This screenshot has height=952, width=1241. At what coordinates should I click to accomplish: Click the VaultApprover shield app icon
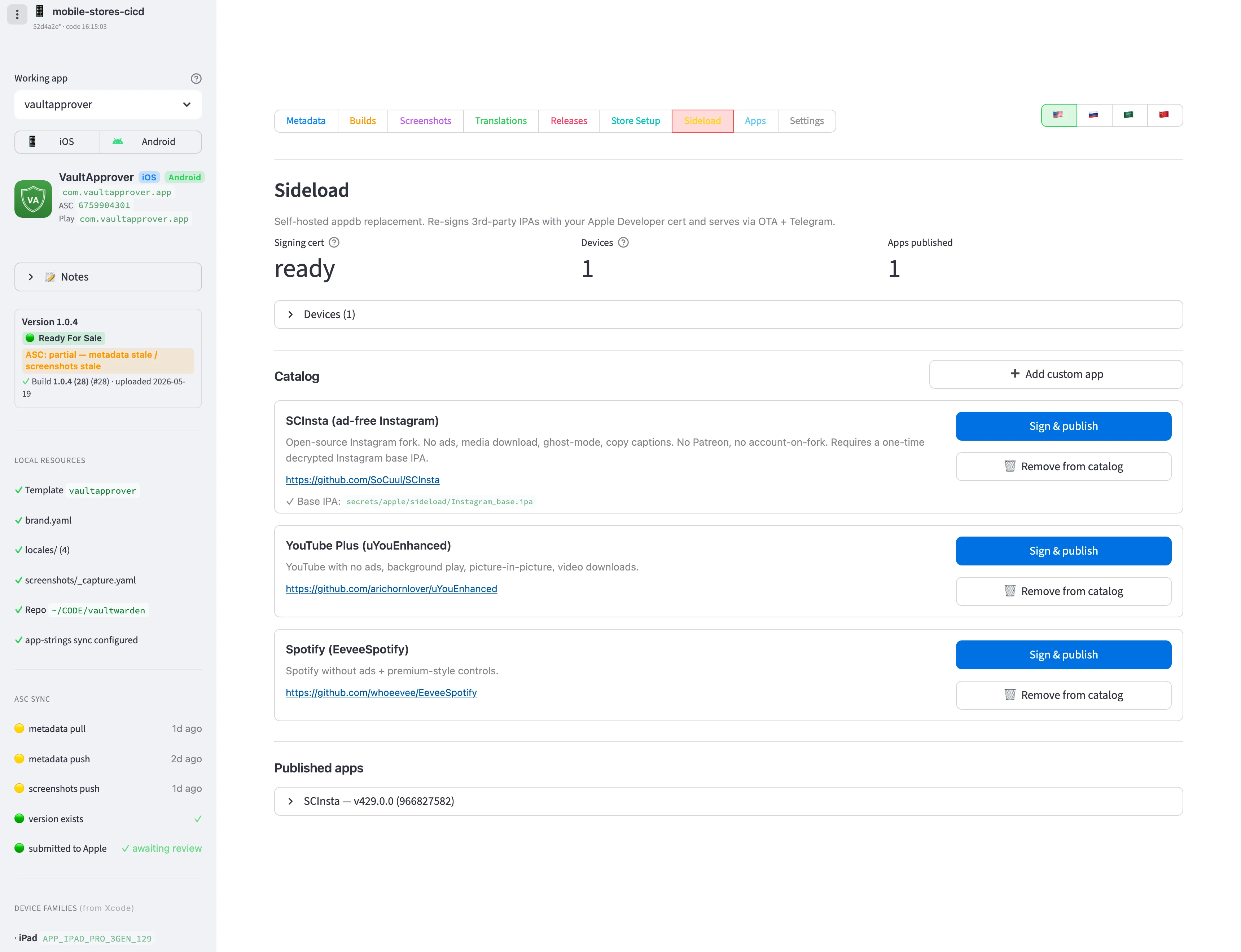[33, 199]
